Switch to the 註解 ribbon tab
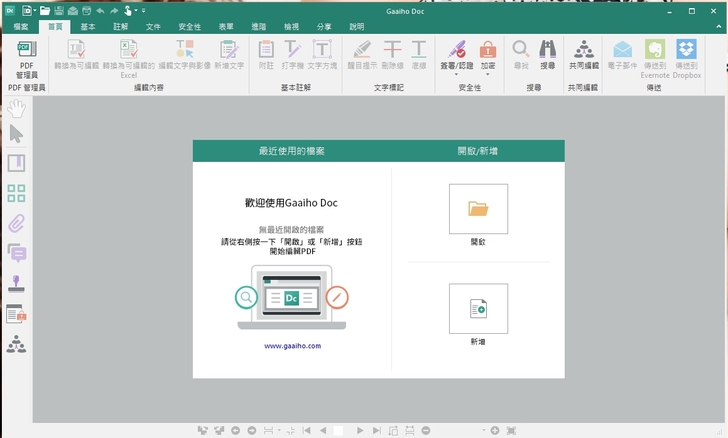 (x=120, y=27)
